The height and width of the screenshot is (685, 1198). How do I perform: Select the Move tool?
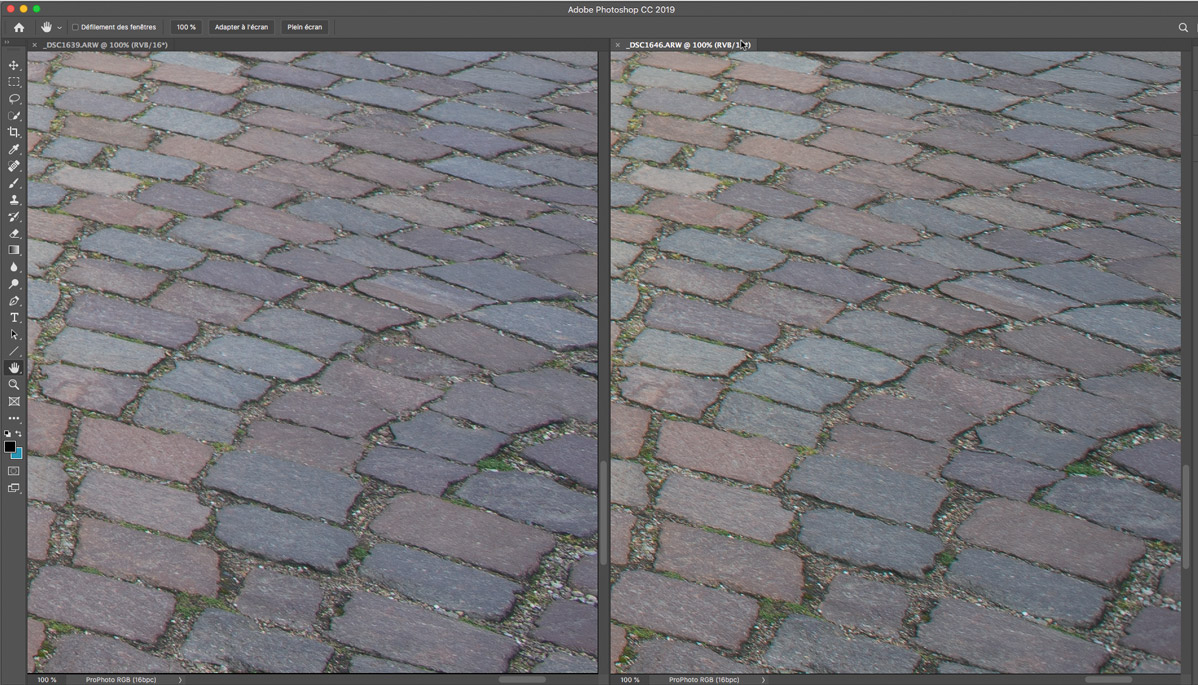click(14, 65)
